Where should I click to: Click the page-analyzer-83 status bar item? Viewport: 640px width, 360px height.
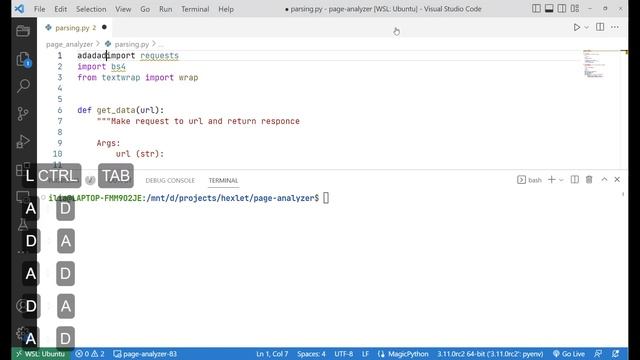[x=145, y=354]
